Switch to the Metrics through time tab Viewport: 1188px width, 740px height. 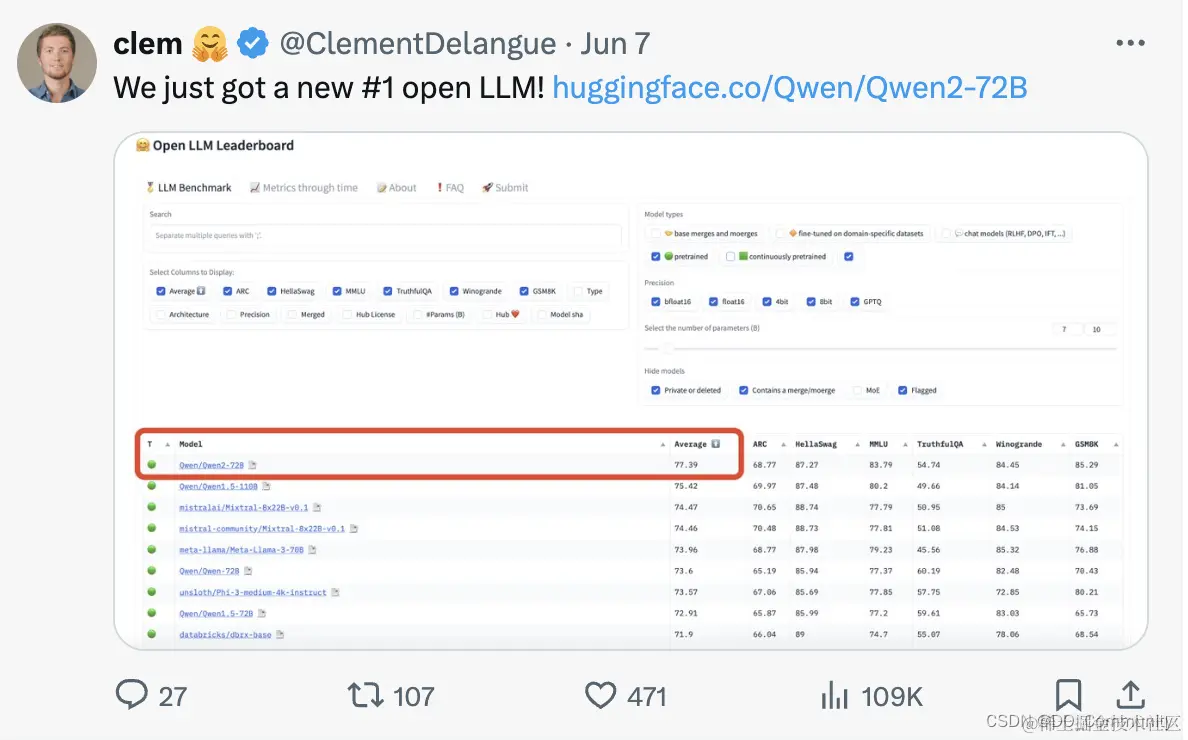tap(304, 188)
